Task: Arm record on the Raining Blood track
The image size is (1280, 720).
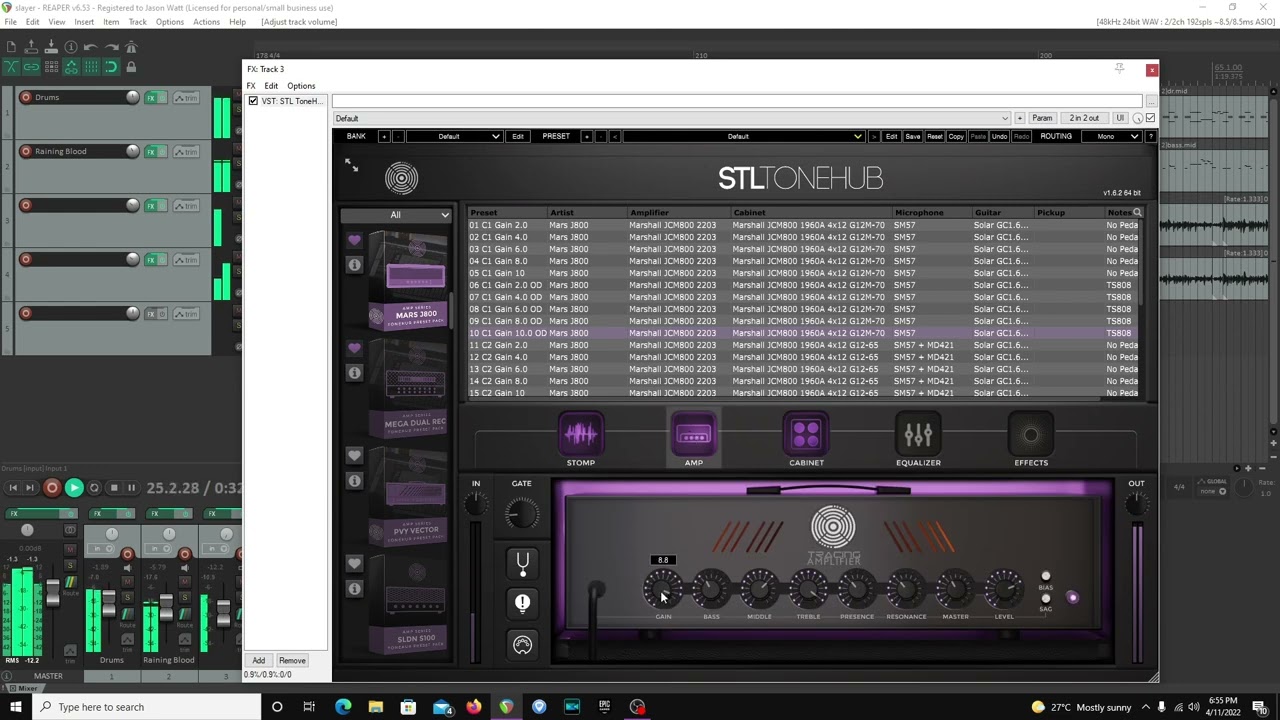Action: [x=26, y=151]
